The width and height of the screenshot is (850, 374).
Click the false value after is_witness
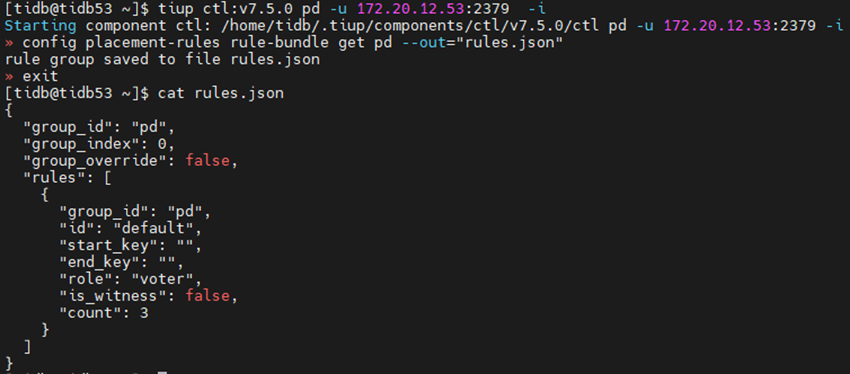pyautogui.click(x=208, y=296)
